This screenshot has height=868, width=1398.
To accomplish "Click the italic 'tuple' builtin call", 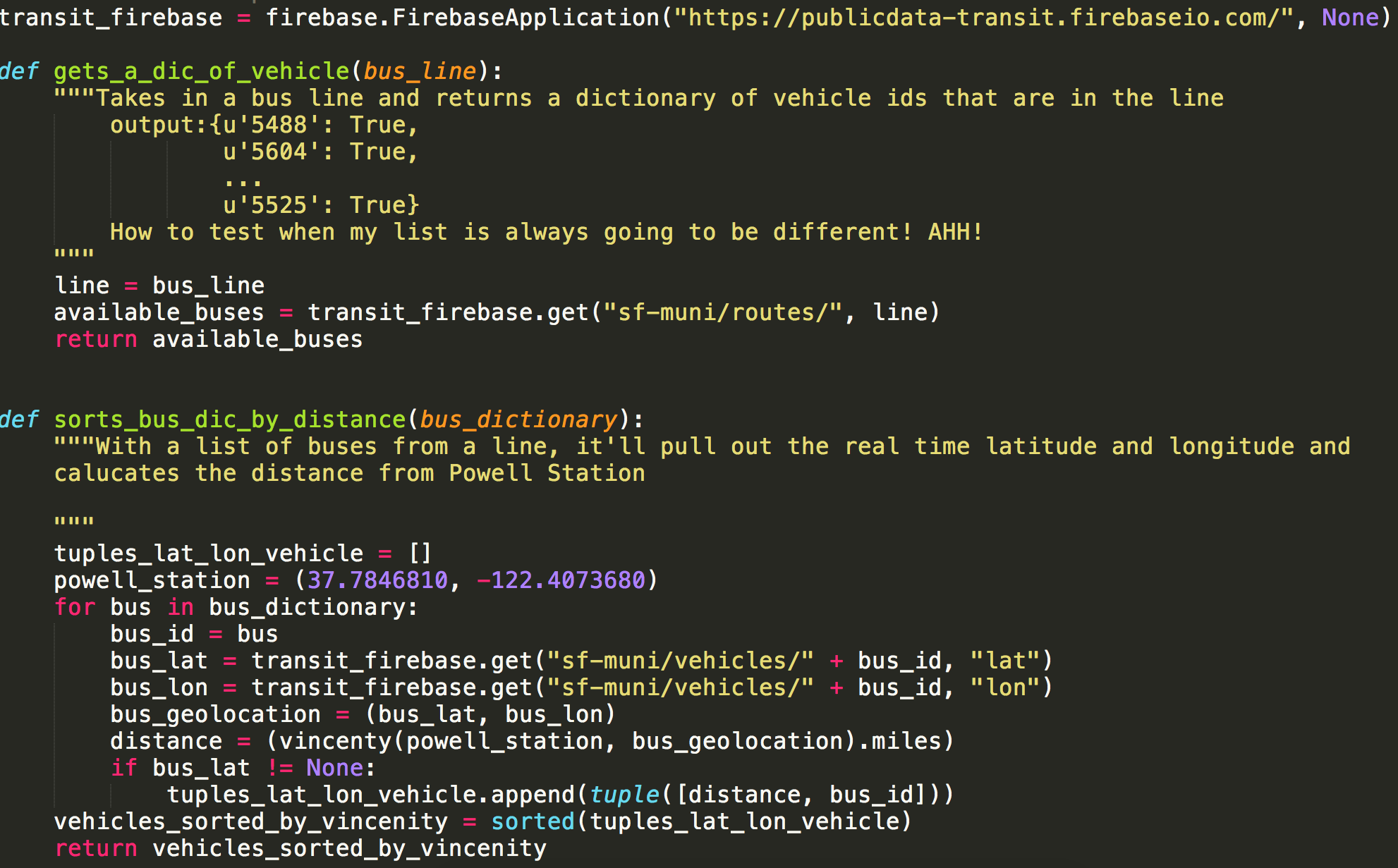I will [x=624, y=795].
